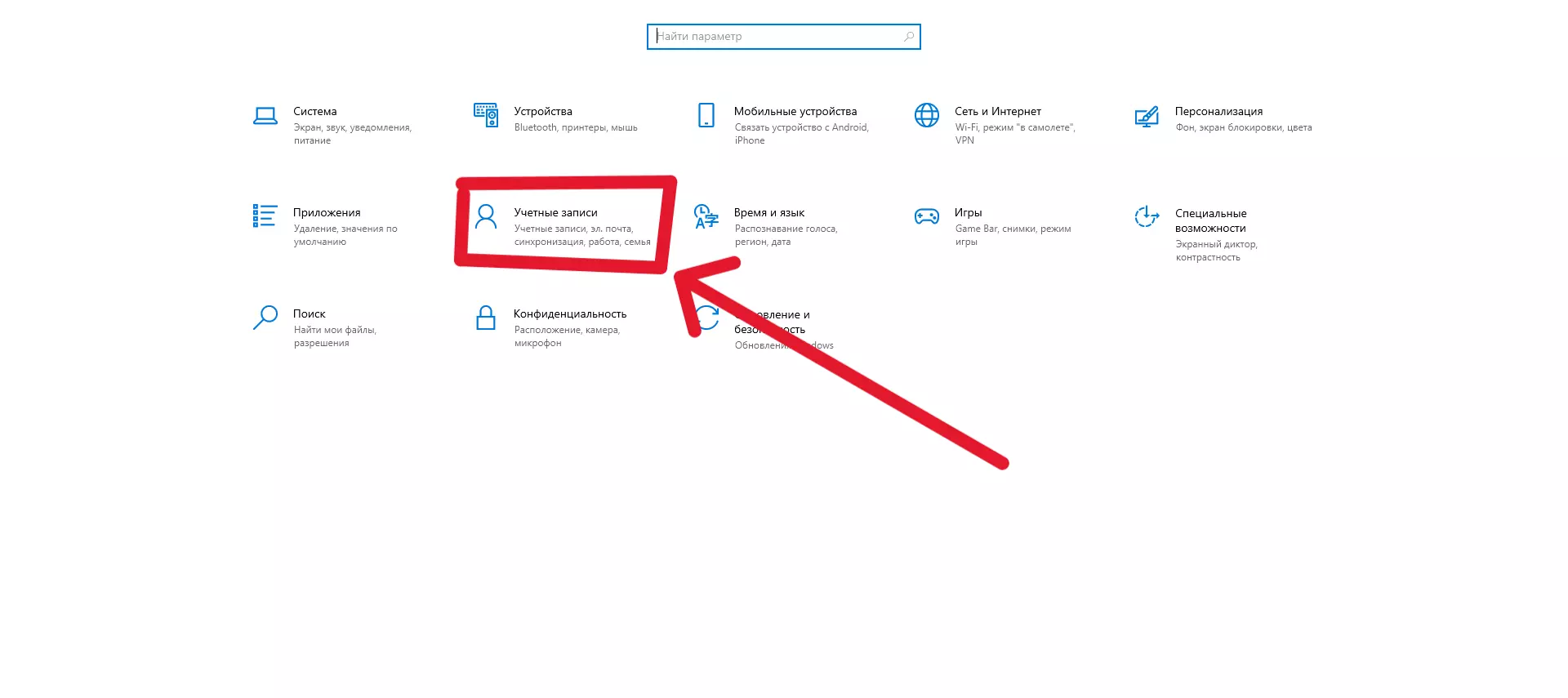Image resolution: width=1568 pixels, height=698 pixels.
Task: Select the Время и язык icon
Action: pyautogui.click(x=706, y=216)
